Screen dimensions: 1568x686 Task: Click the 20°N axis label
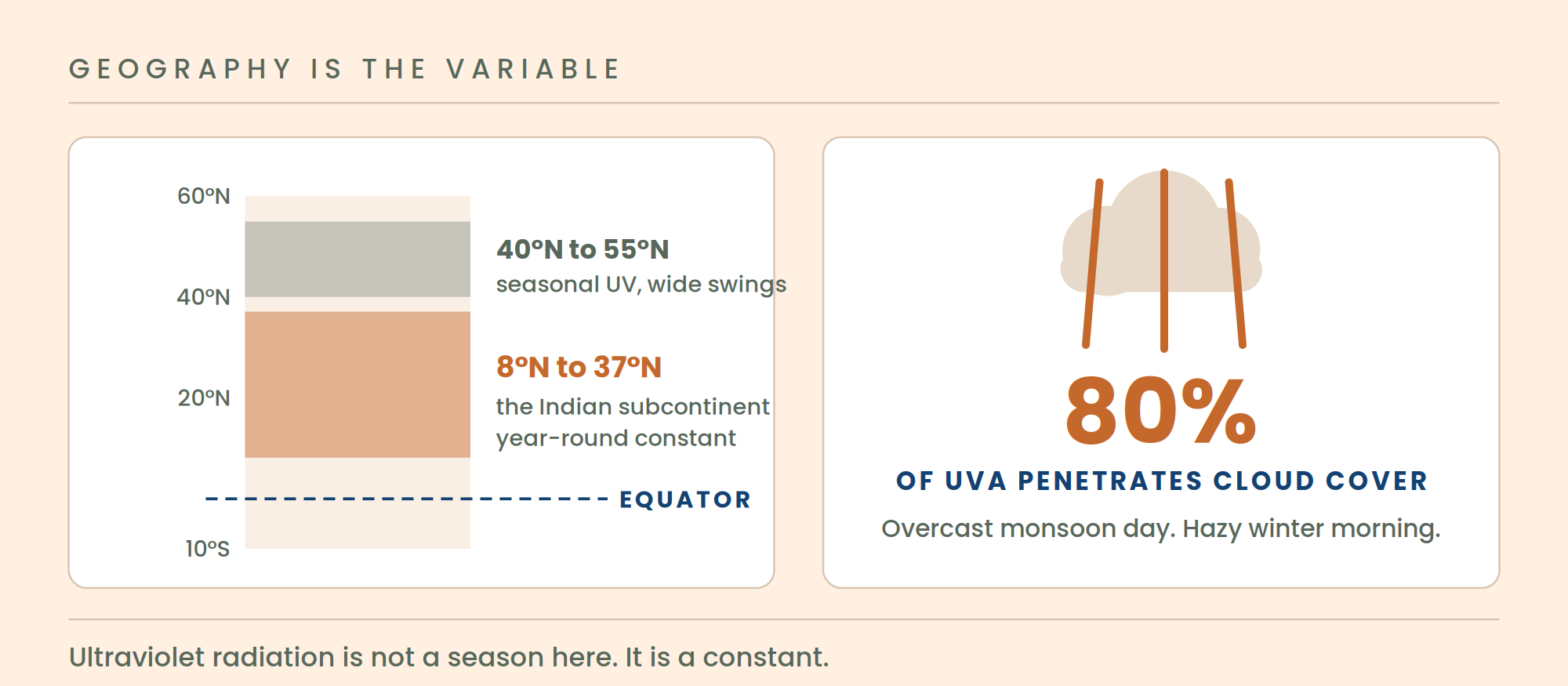coord(204,398)
